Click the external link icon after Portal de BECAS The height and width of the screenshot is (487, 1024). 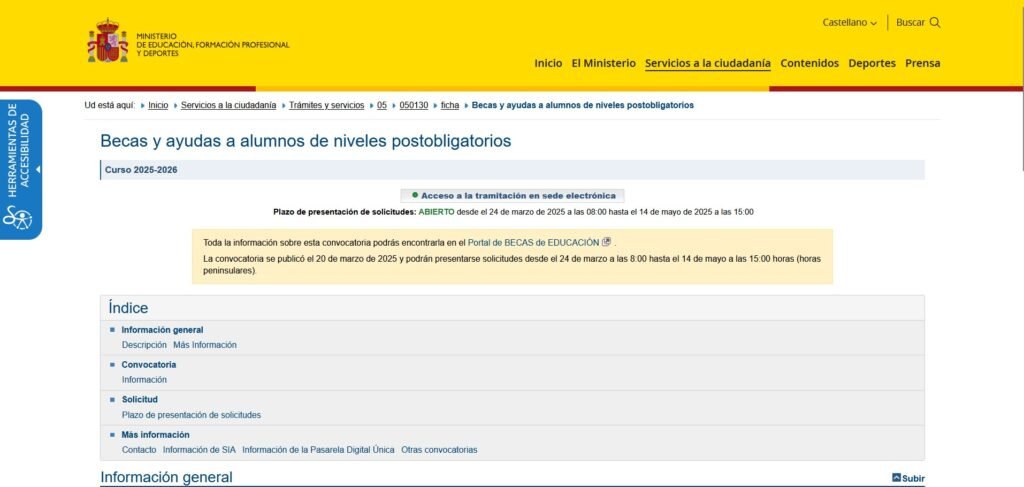tap(607, 242)
